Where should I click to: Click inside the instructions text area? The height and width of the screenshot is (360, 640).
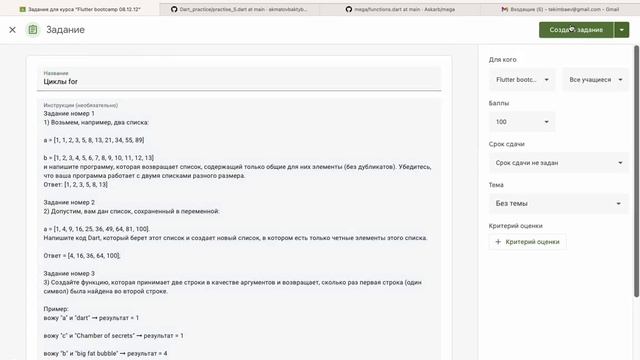(x=239, y=229)
